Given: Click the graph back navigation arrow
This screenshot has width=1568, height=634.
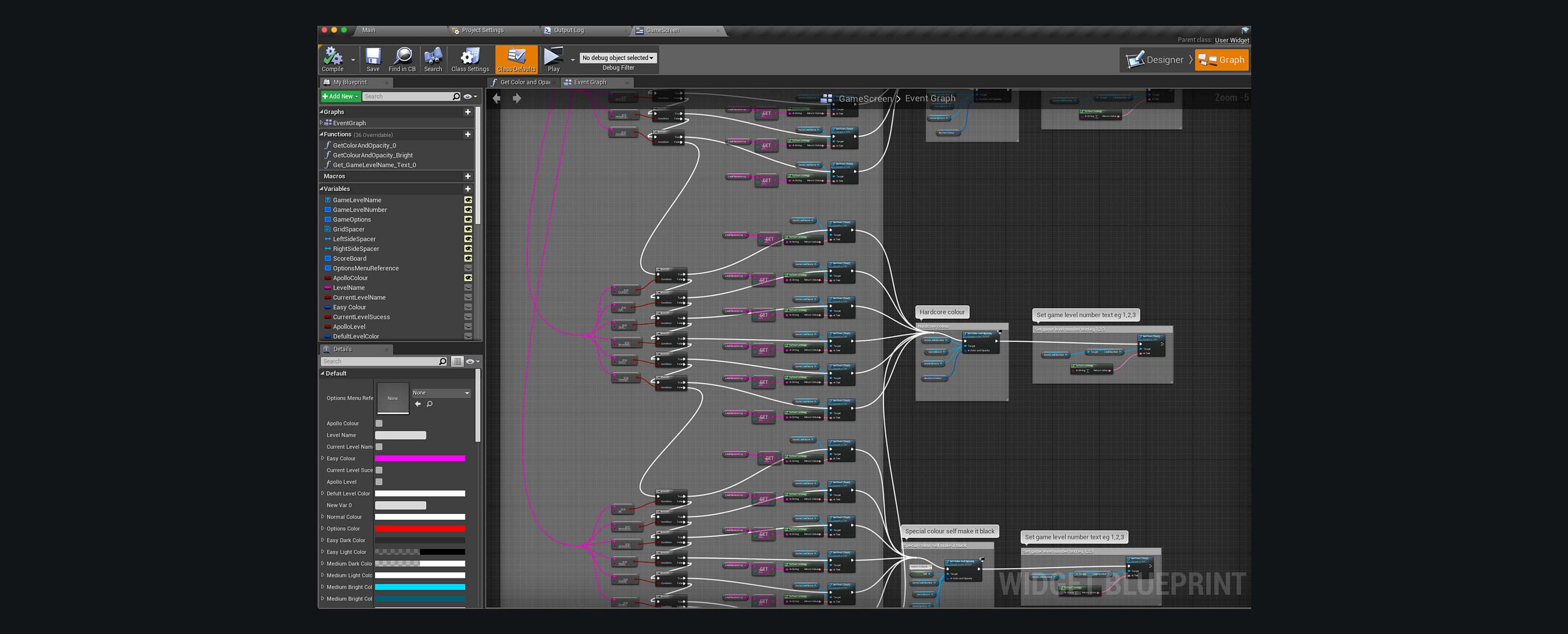Looking at the screenshot, I should tap(497, 99).
